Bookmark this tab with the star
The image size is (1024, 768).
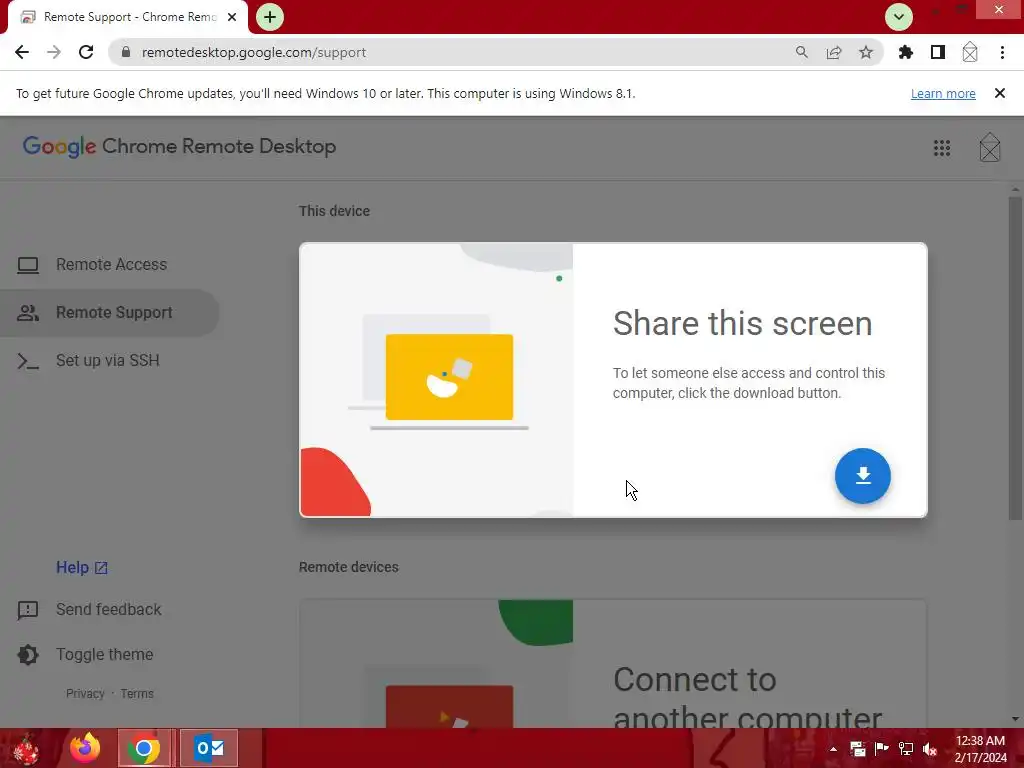[x=866, y=52]
